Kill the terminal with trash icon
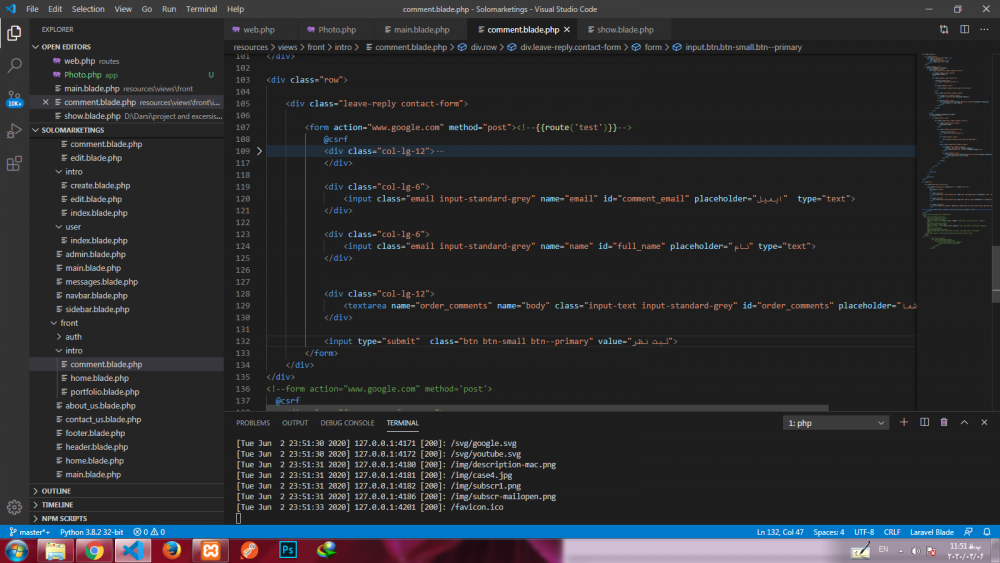 pyautogui.click(x=944, y=423)
